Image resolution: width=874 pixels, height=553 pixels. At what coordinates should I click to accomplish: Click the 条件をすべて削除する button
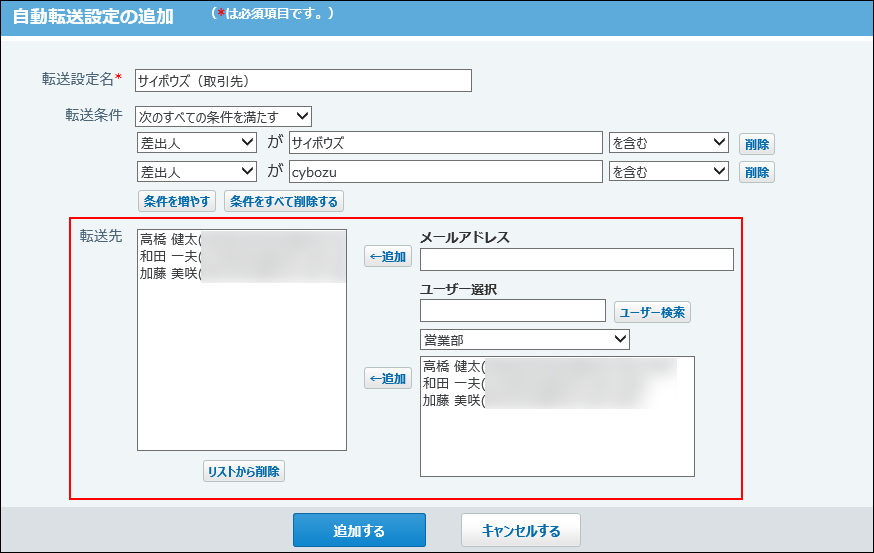tap(284, 201)
